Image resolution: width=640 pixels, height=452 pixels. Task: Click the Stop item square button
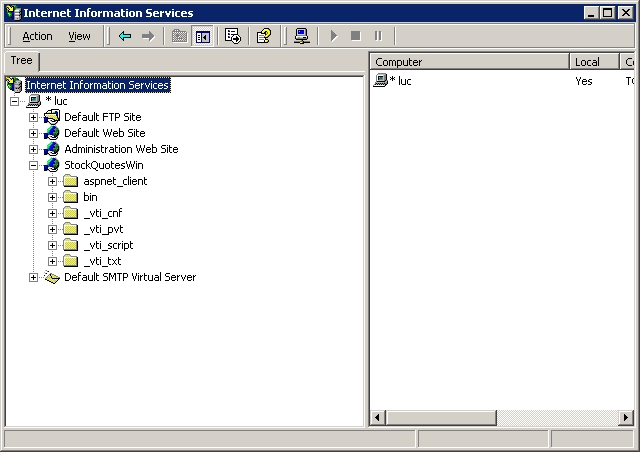(356, 36)
